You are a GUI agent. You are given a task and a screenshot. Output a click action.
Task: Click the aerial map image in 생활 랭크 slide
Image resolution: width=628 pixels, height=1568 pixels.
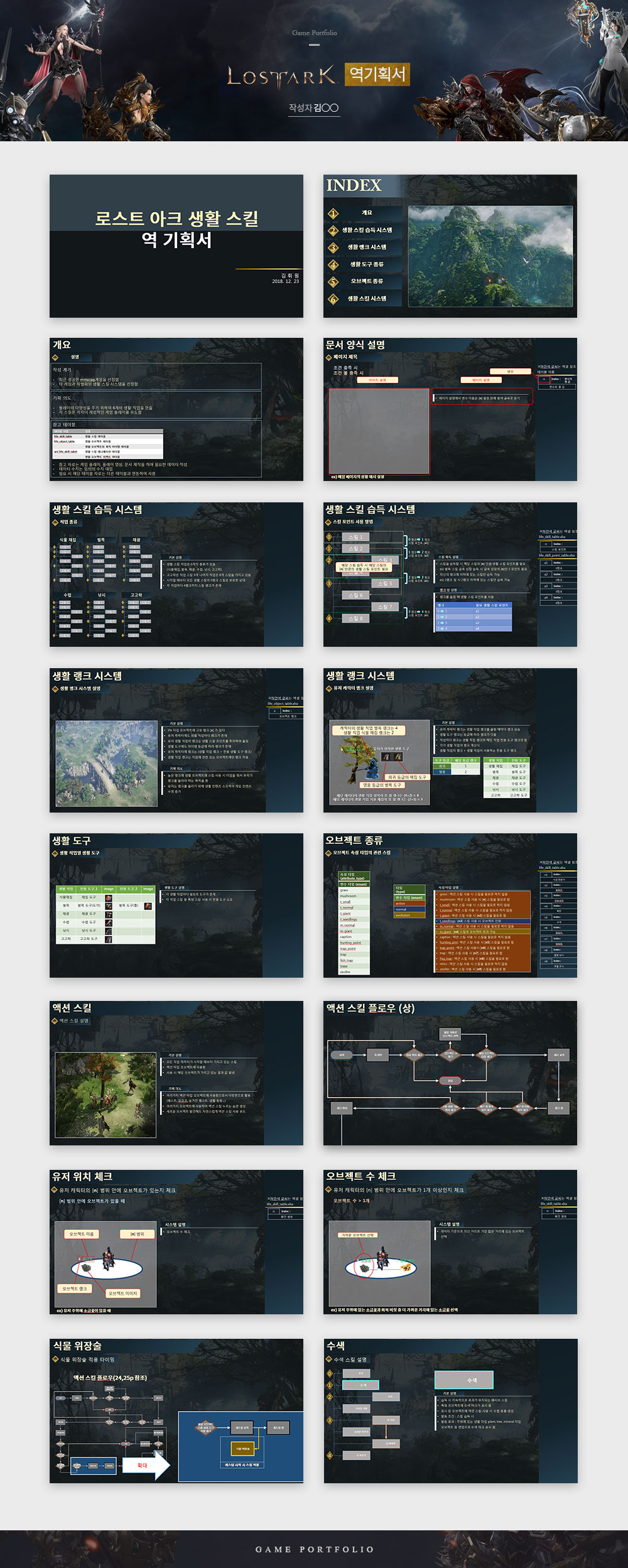(107, 764)
